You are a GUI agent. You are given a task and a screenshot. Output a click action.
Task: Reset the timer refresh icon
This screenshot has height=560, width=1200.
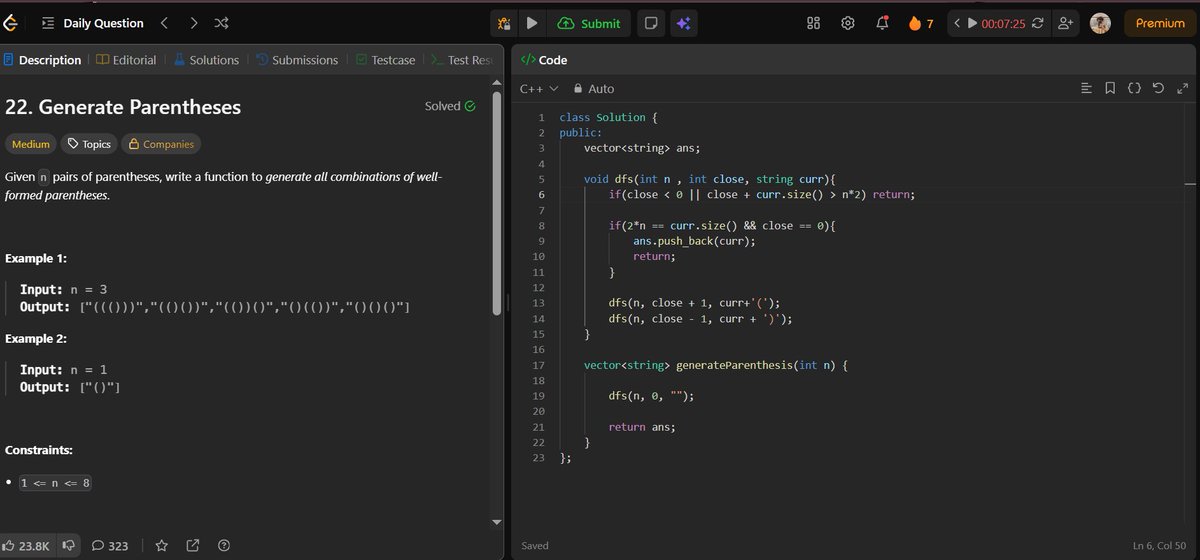(x=1037, y=23)
